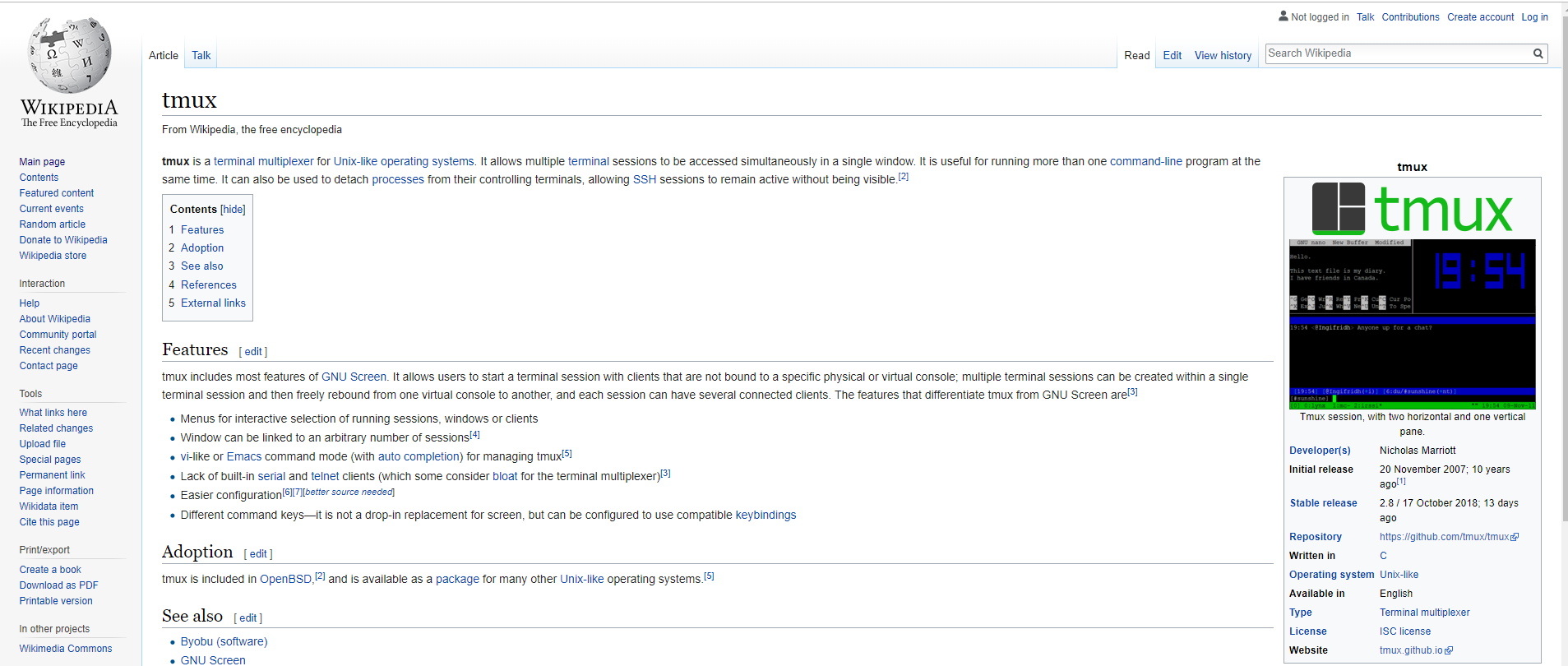Open the GNU Screen link in Features

[x=354, y=377]
